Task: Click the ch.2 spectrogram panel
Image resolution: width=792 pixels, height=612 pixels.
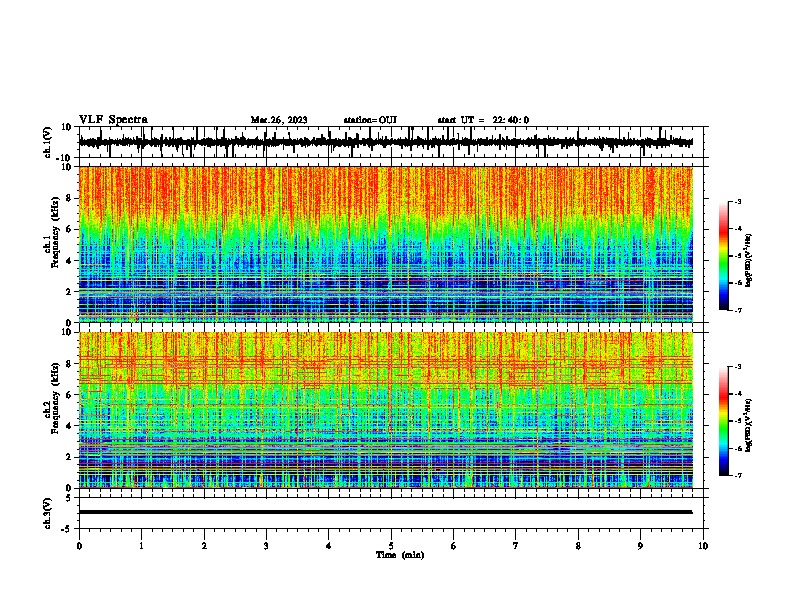Action: 391,410
